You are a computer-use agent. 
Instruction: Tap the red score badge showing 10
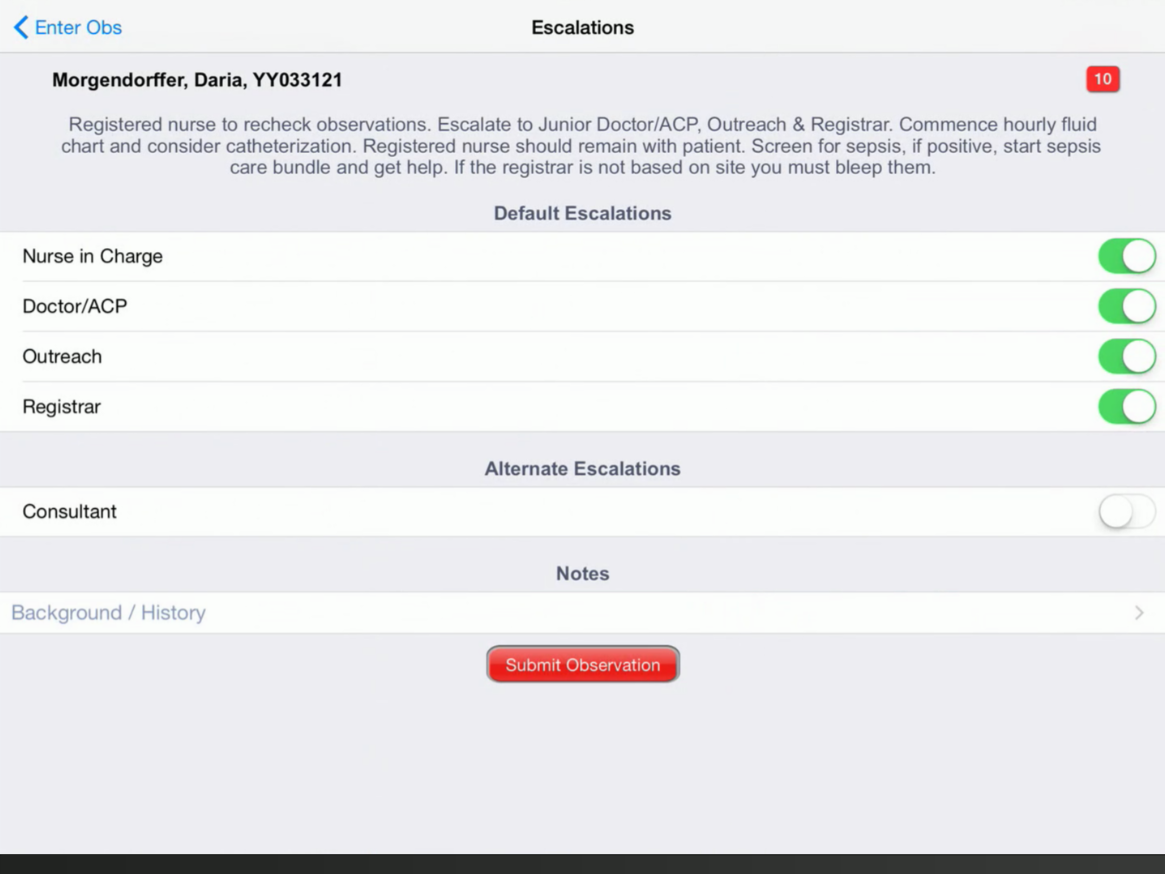pos(1102,80)
